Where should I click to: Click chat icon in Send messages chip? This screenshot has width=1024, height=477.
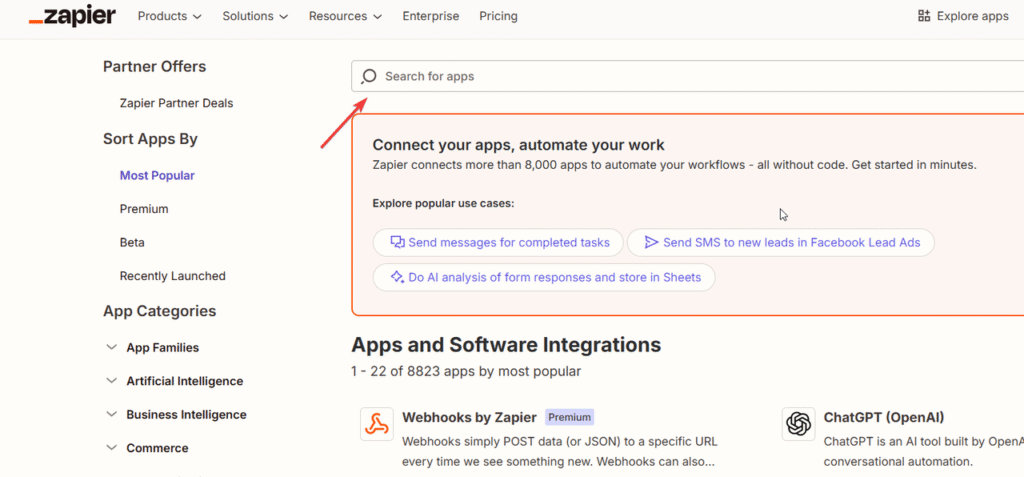[396, 242]
